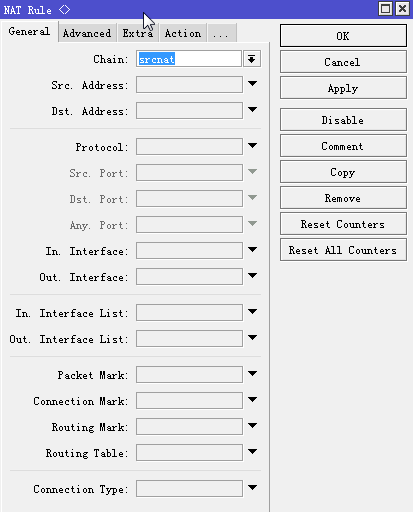The height and width of the screenshot is (512, 413).
Task: Expand the Routing Table arrow
Action: (x=252, y=451)
